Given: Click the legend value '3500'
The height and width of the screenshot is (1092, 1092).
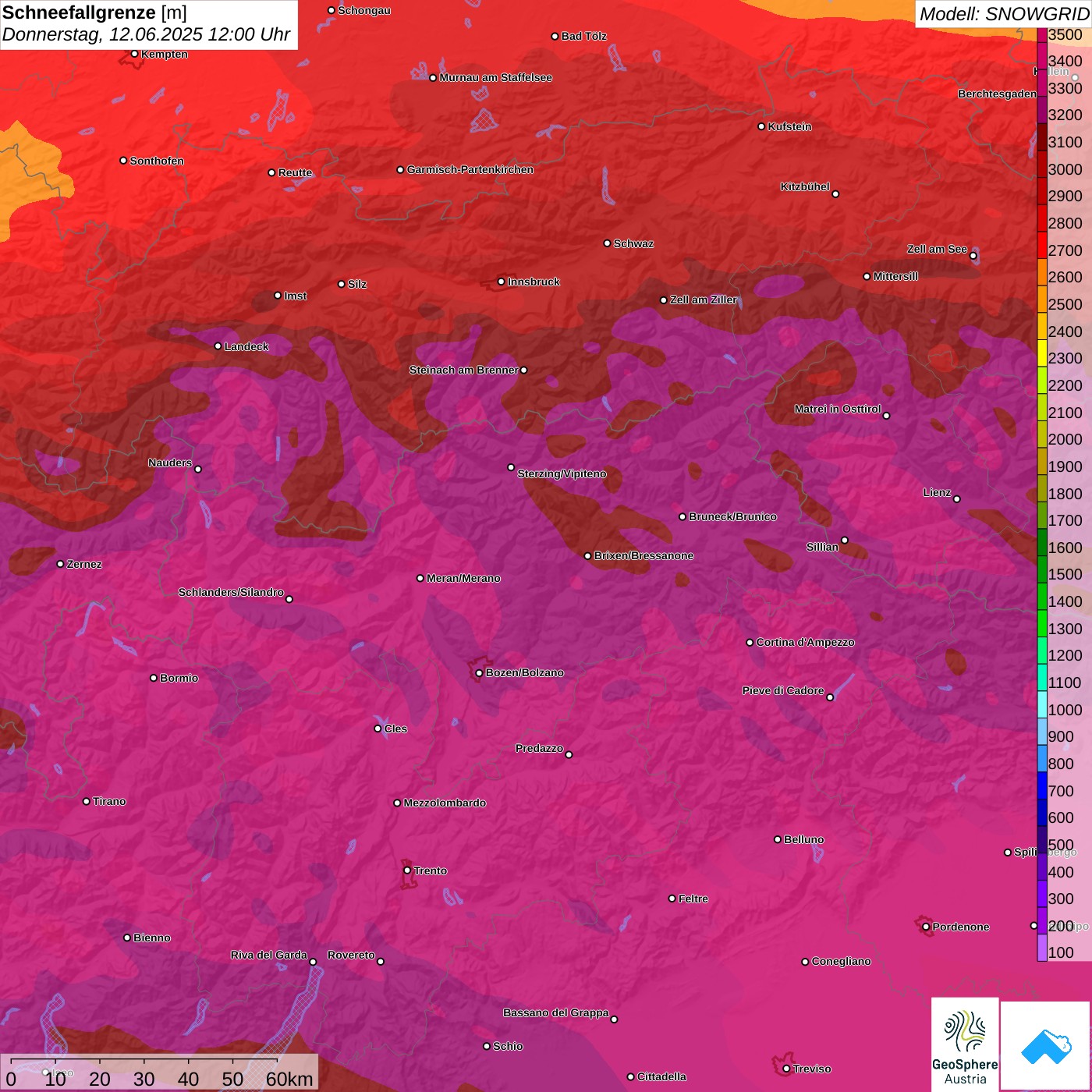Looking at the screenshot, I should coord(1065,34).
